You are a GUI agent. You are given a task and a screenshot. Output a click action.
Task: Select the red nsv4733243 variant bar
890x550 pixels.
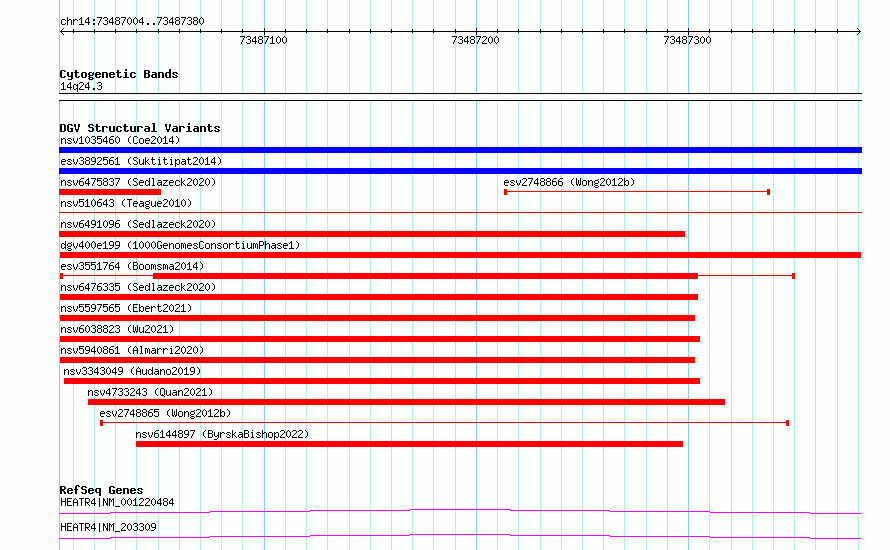point(406,402)
